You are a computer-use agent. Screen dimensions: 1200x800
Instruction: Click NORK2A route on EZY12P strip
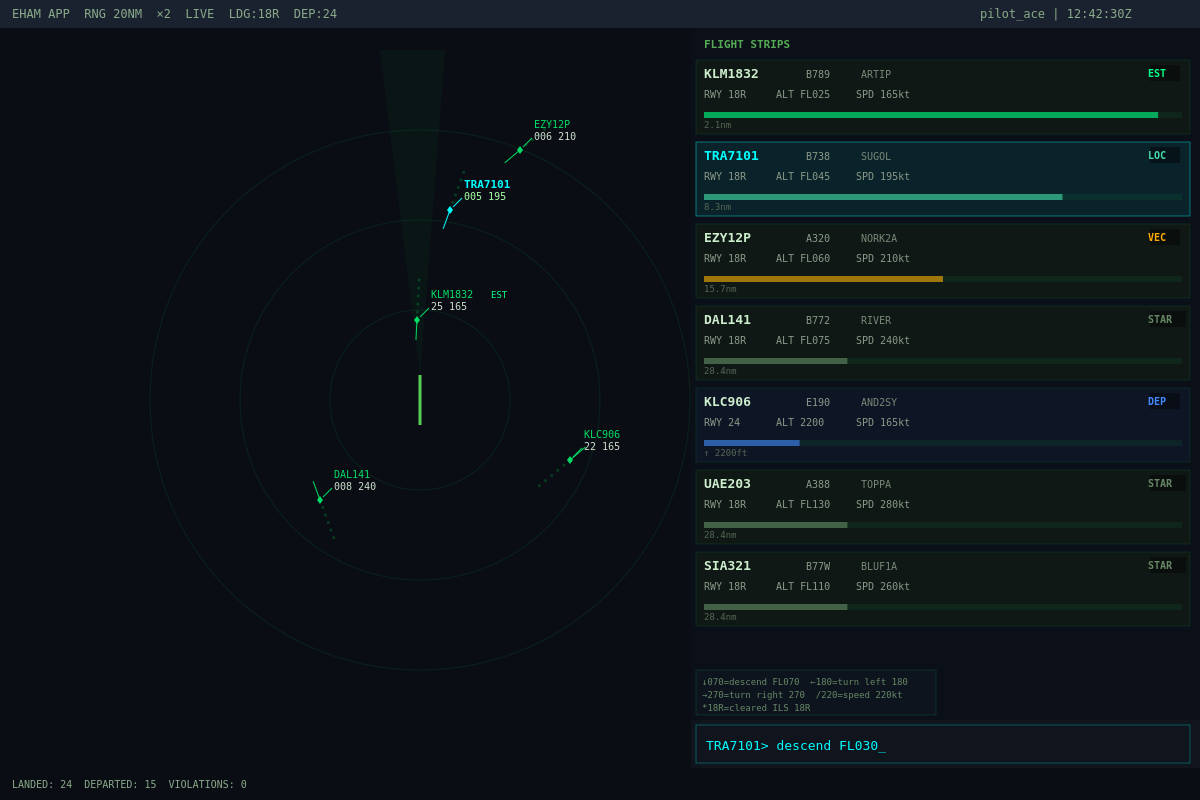click(879, 239)
